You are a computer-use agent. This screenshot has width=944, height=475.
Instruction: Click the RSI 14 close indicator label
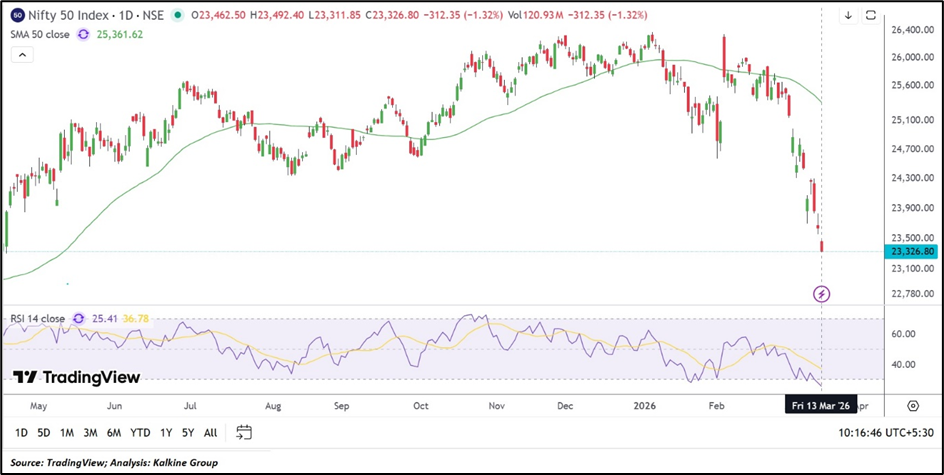point(37,318)
